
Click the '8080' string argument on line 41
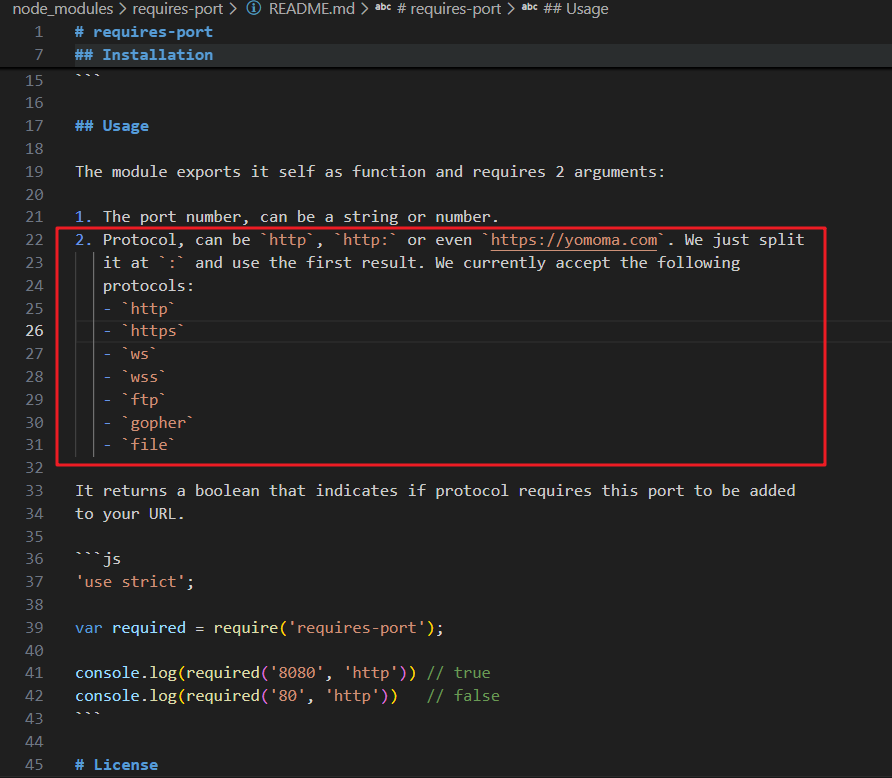click(x=296, y=673)
